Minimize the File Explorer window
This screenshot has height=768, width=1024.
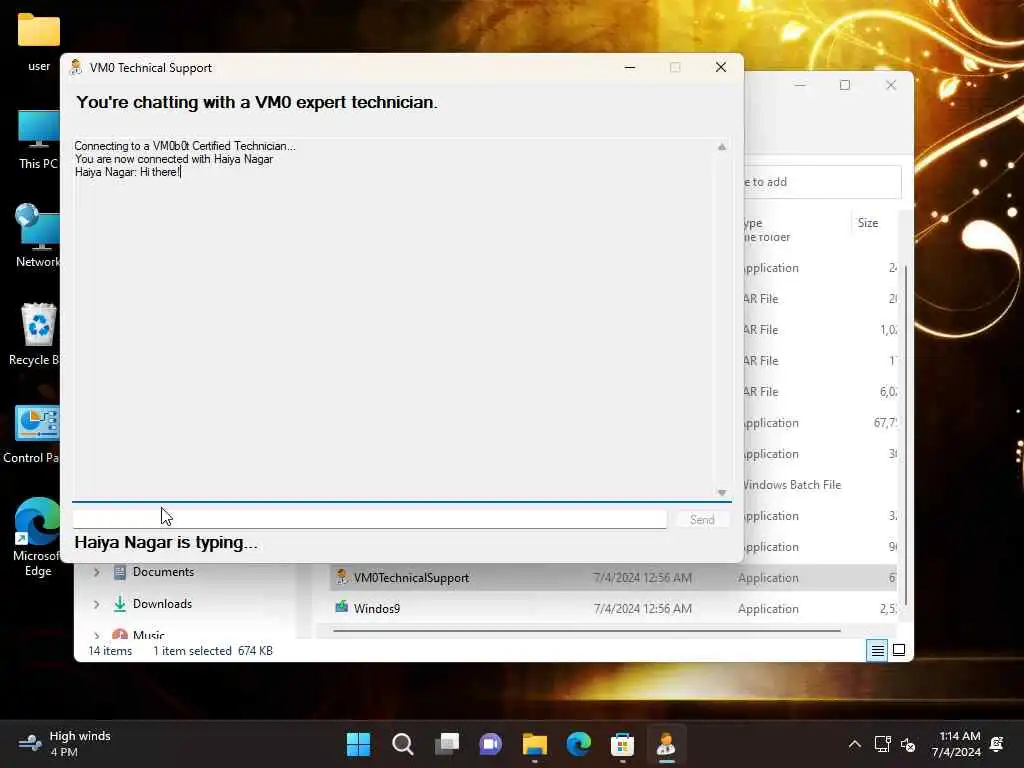click(x=800, y=85)
